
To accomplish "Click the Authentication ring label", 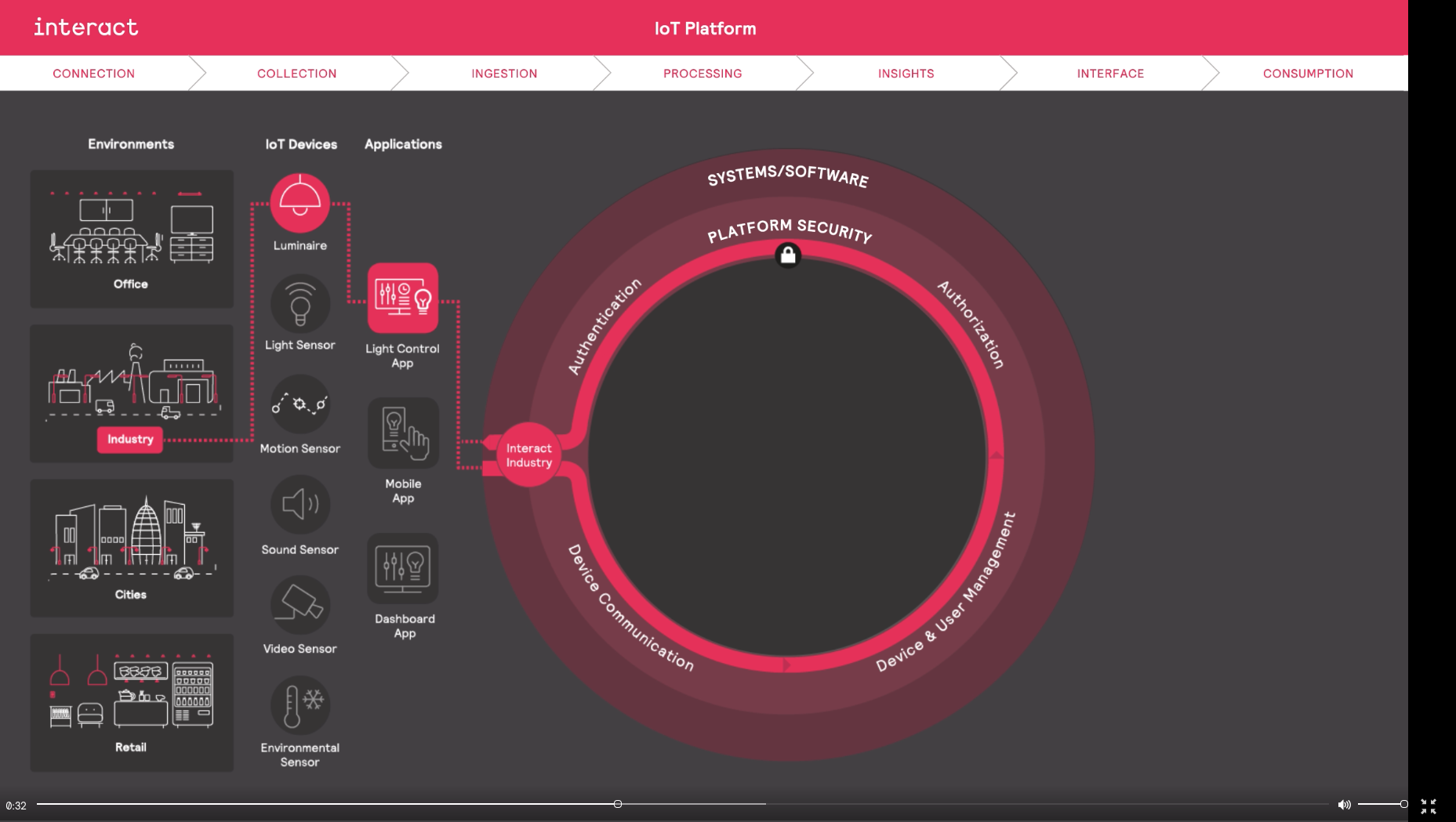I will click(604, 326).
